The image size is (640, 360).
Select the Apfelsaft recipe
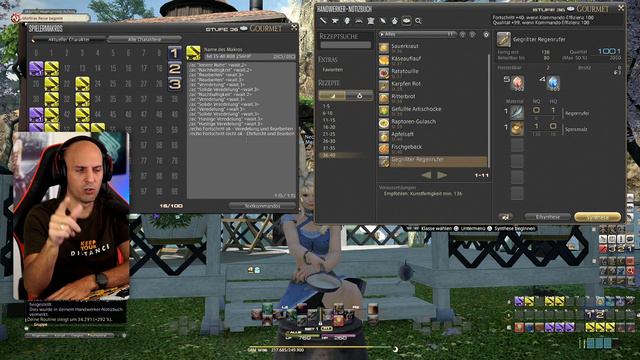pyautogui.click(x=433, y=136)
